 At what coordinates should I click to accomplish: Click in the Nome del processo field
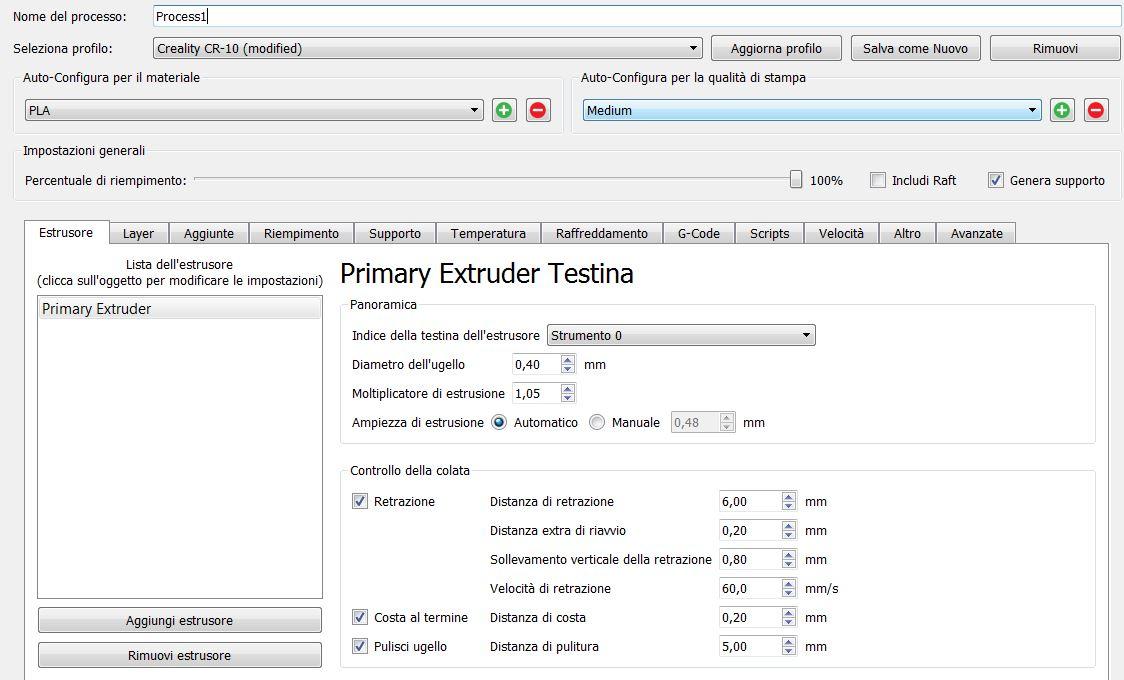(637, 16)
